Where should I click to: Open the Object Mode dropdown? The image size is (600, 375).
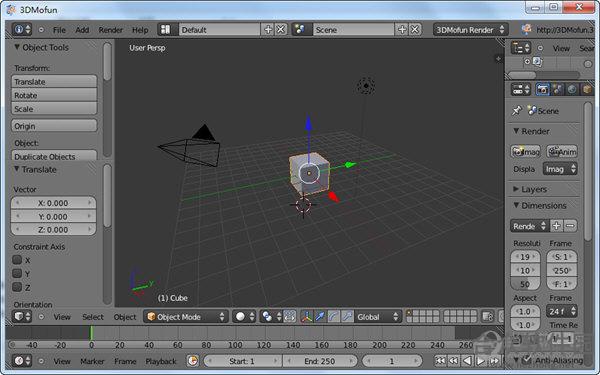pyautogui.click(x=186, y=317)
